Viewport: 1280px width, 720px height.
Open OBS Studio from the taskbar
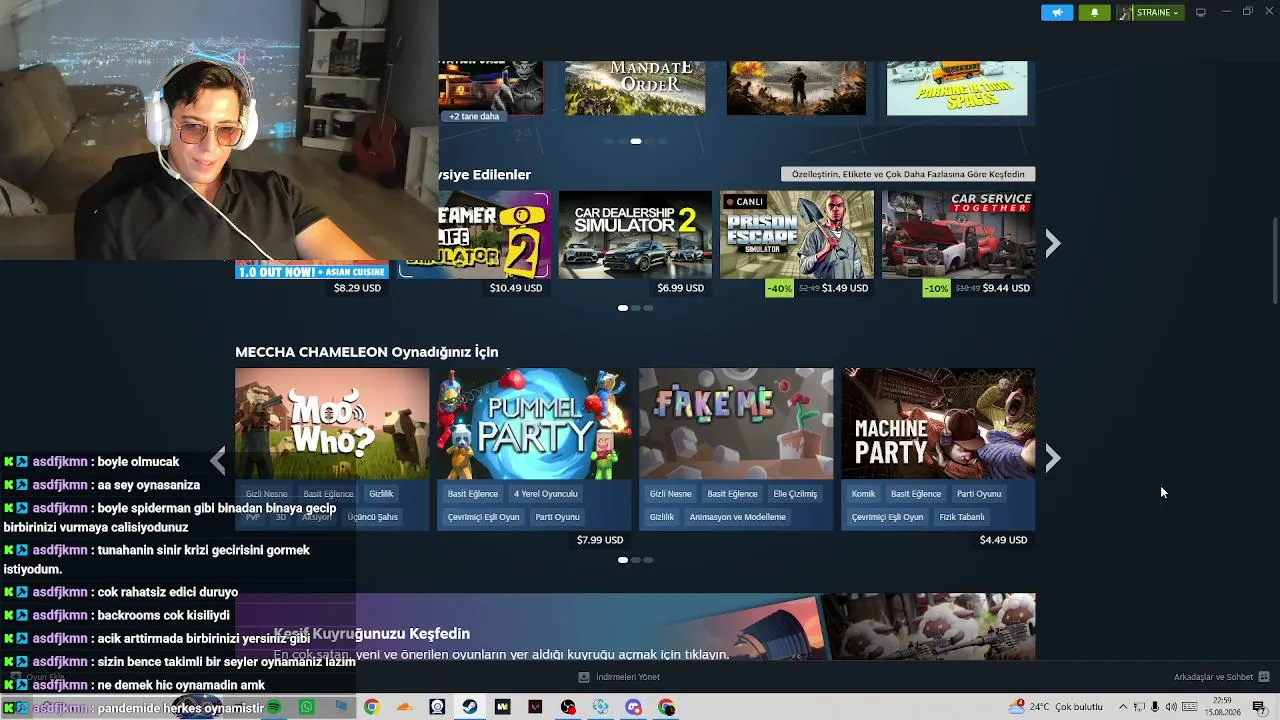(x=568, y=707)
